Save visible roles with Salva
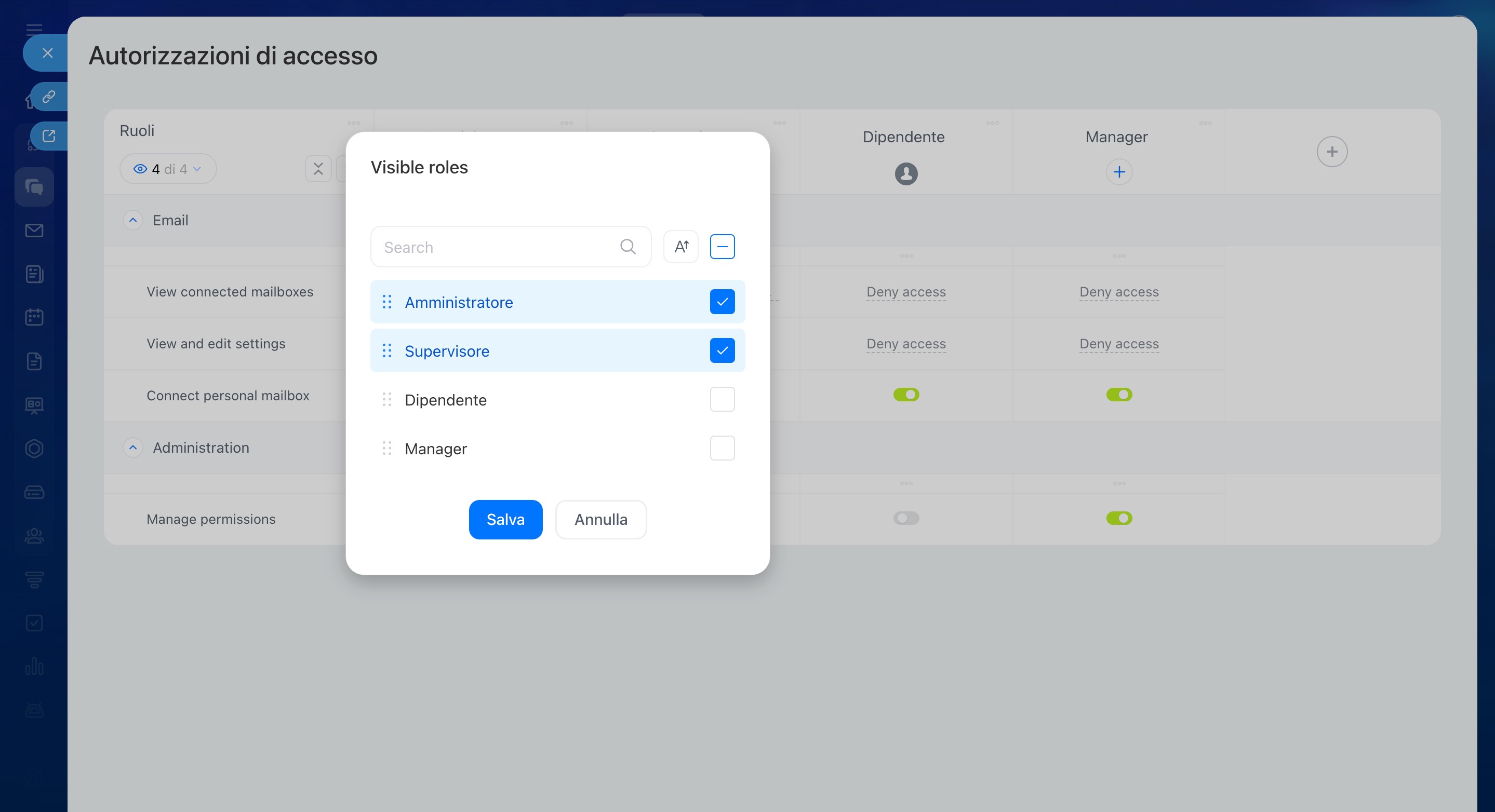Image resolution: width=1495 pixels, height=812 pixels. pos(505,520)
